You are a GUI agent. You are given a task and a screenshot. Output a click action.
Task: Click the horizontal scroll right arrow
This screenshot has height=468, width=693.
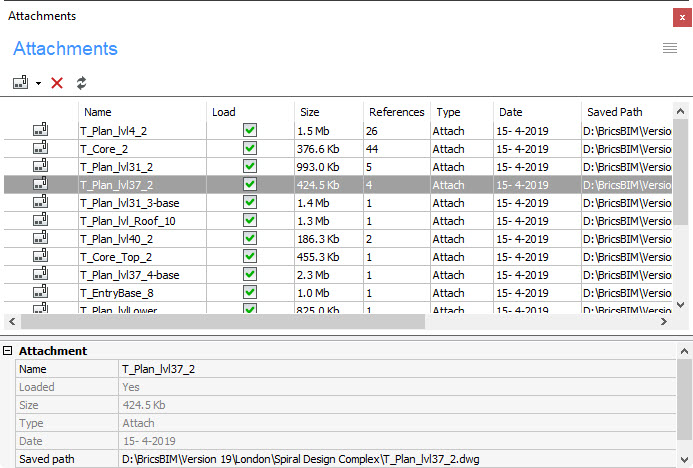pos(663,321)
